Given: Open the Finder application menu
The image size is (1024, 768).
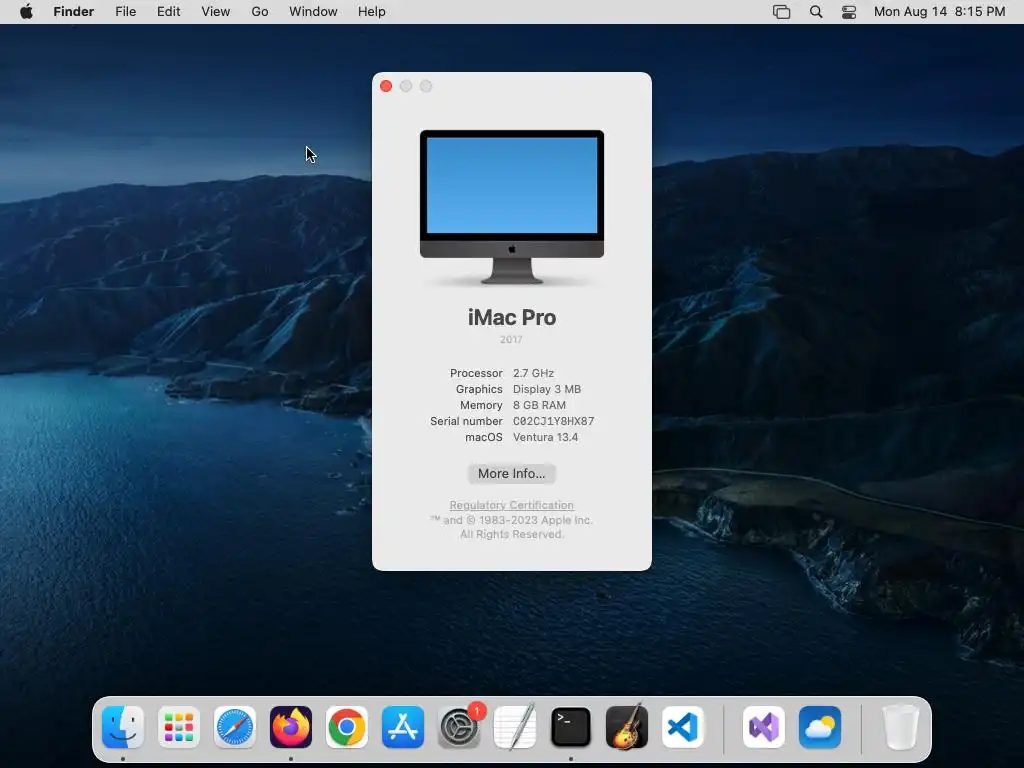Looking at the screenshot, I should coord(74,12).
